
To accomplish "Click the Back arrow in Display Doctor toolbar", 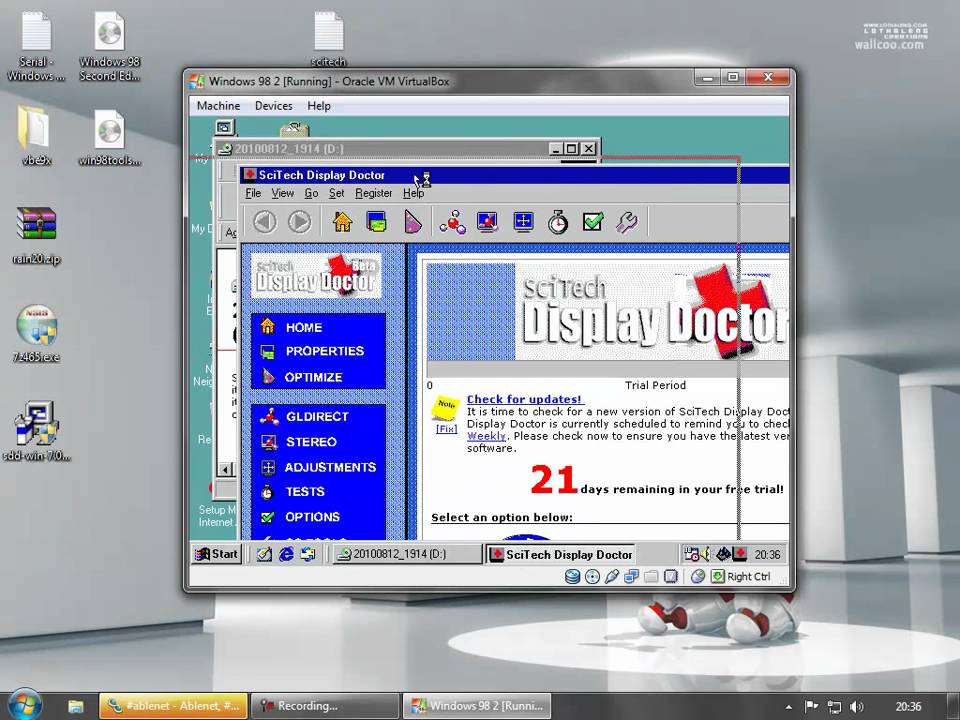I will [x=264, y=222].
